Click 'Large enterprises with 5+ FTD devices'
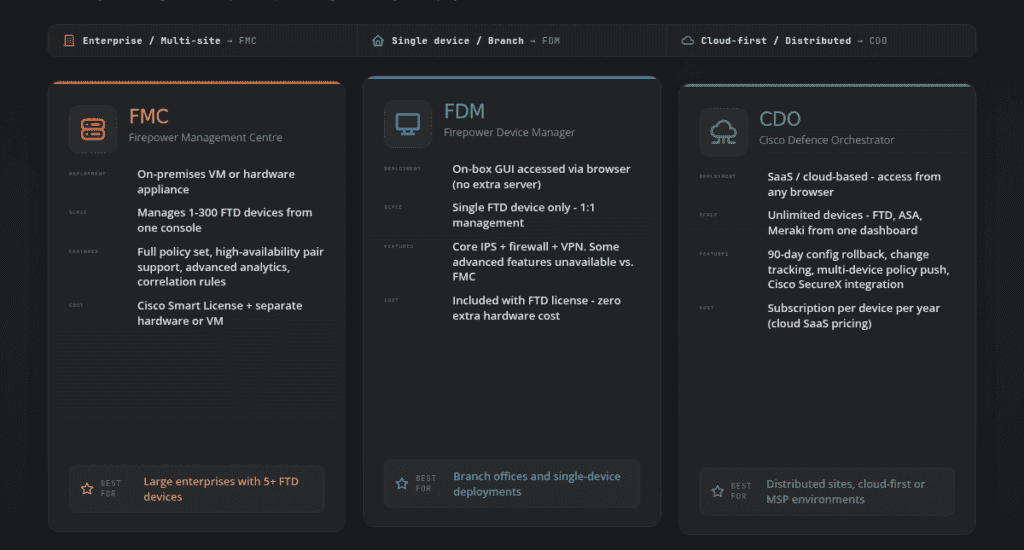The width and height of the screenshot is (1024, 550). pyautogui.click(x=221, y=489)
